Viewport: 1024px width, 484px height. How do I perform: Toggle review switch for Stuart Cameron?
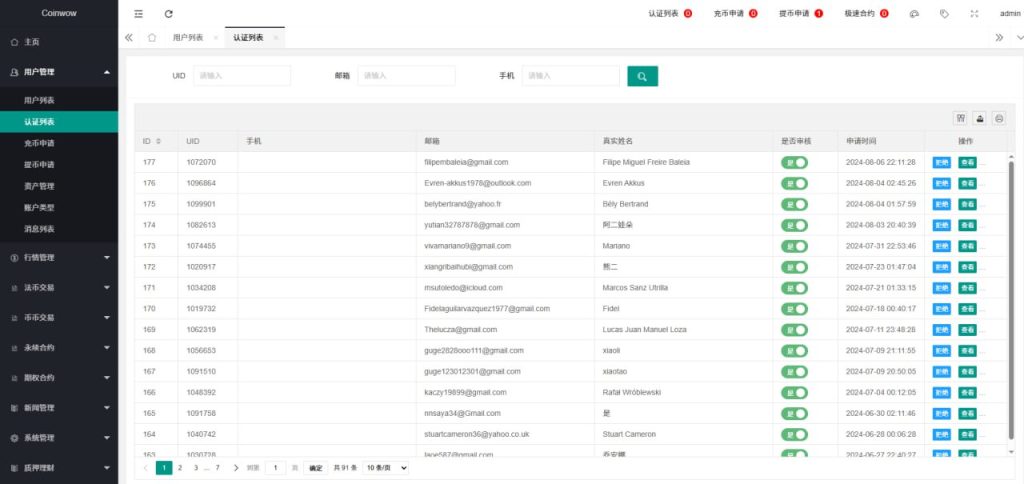(794, 434)
